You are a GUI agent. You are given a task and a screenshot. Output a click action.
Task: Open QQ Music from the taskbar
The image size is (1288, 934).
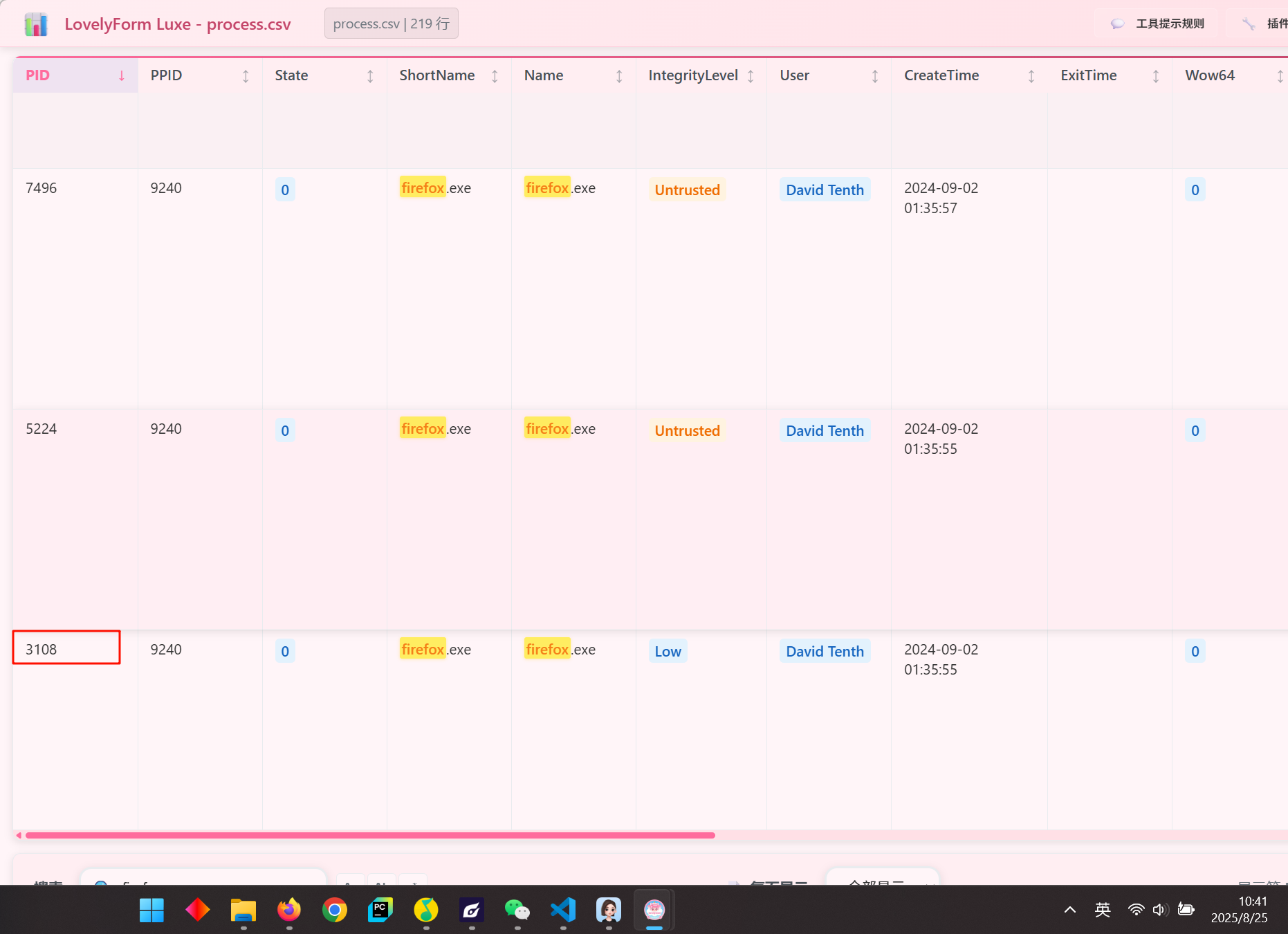[426, 910]
